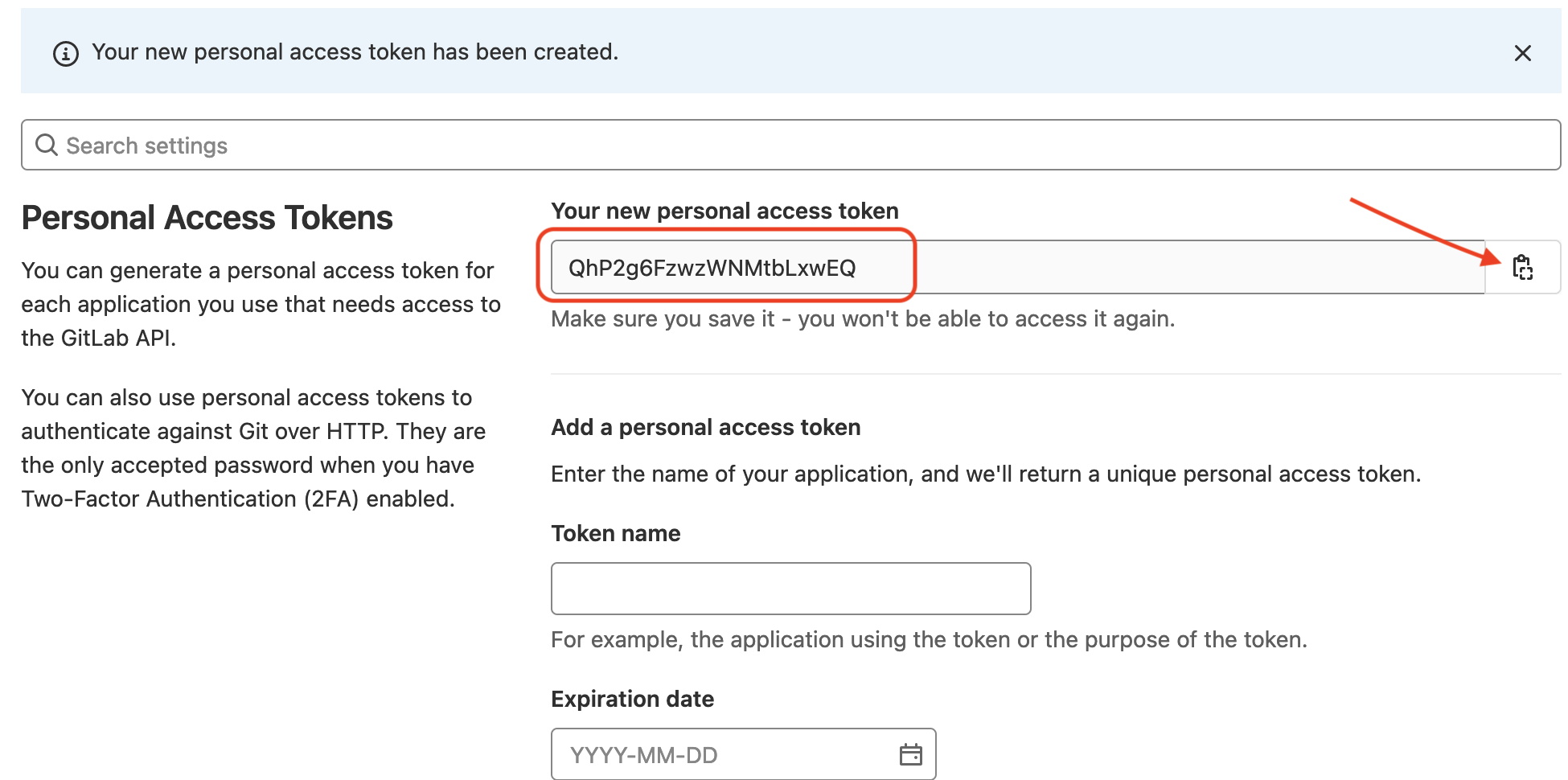Click the 'For example' help text under Token name
Image resolution: width=1568 pixels, height=780 pixels.
click(x=929, y=639)
